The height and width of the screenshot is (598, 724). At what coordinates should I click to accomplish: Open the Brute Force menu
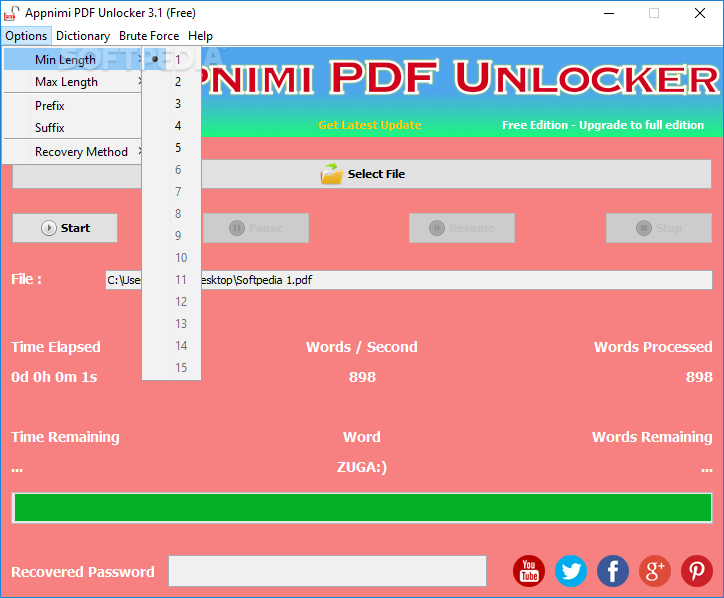tap(149, 36)
